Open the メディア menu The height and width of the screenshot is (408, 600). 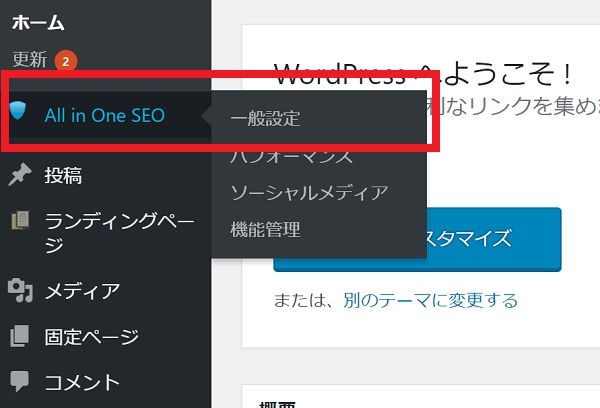83,291
